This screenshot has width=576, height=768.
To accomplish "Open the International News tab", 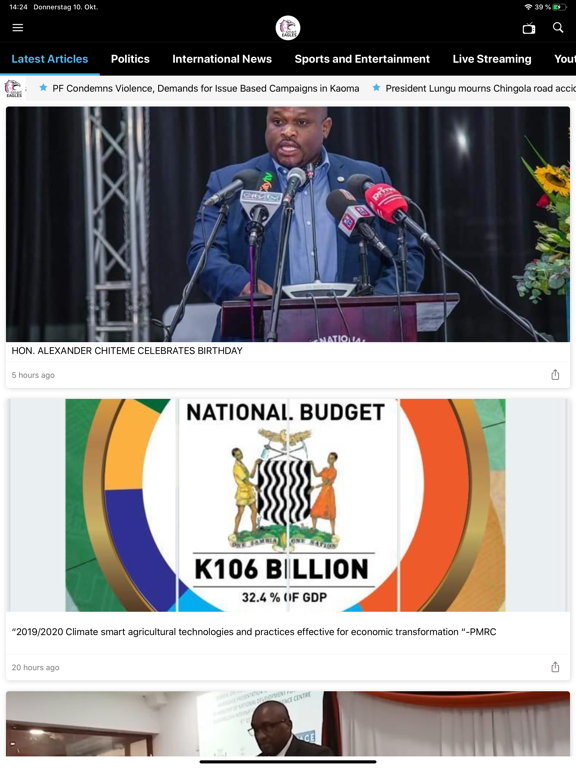I will (x=222, y=59).
